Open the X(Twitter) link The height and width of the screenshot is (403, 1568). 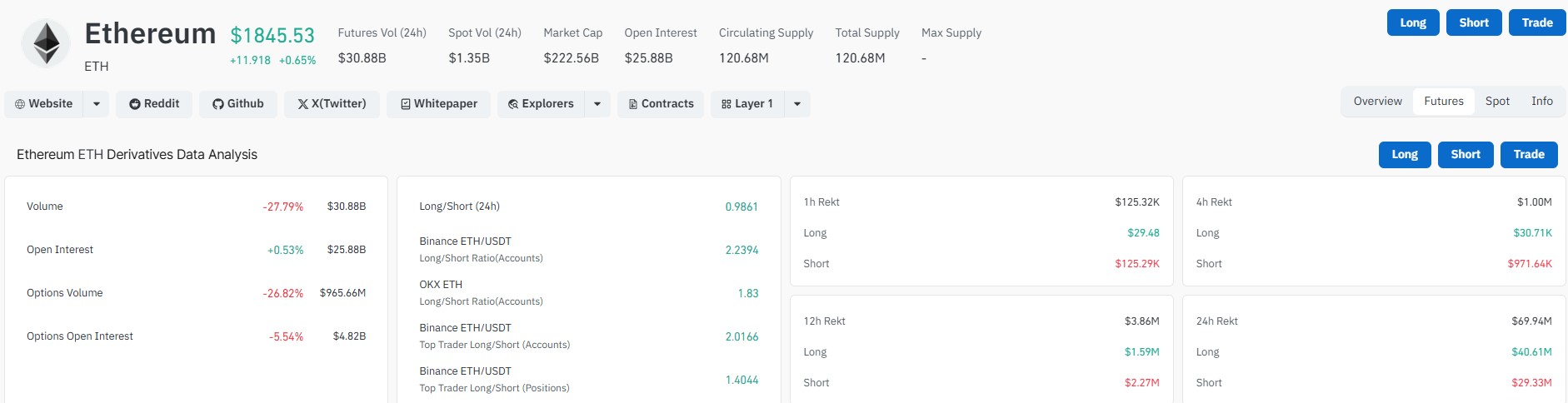(x=332, y=104)
